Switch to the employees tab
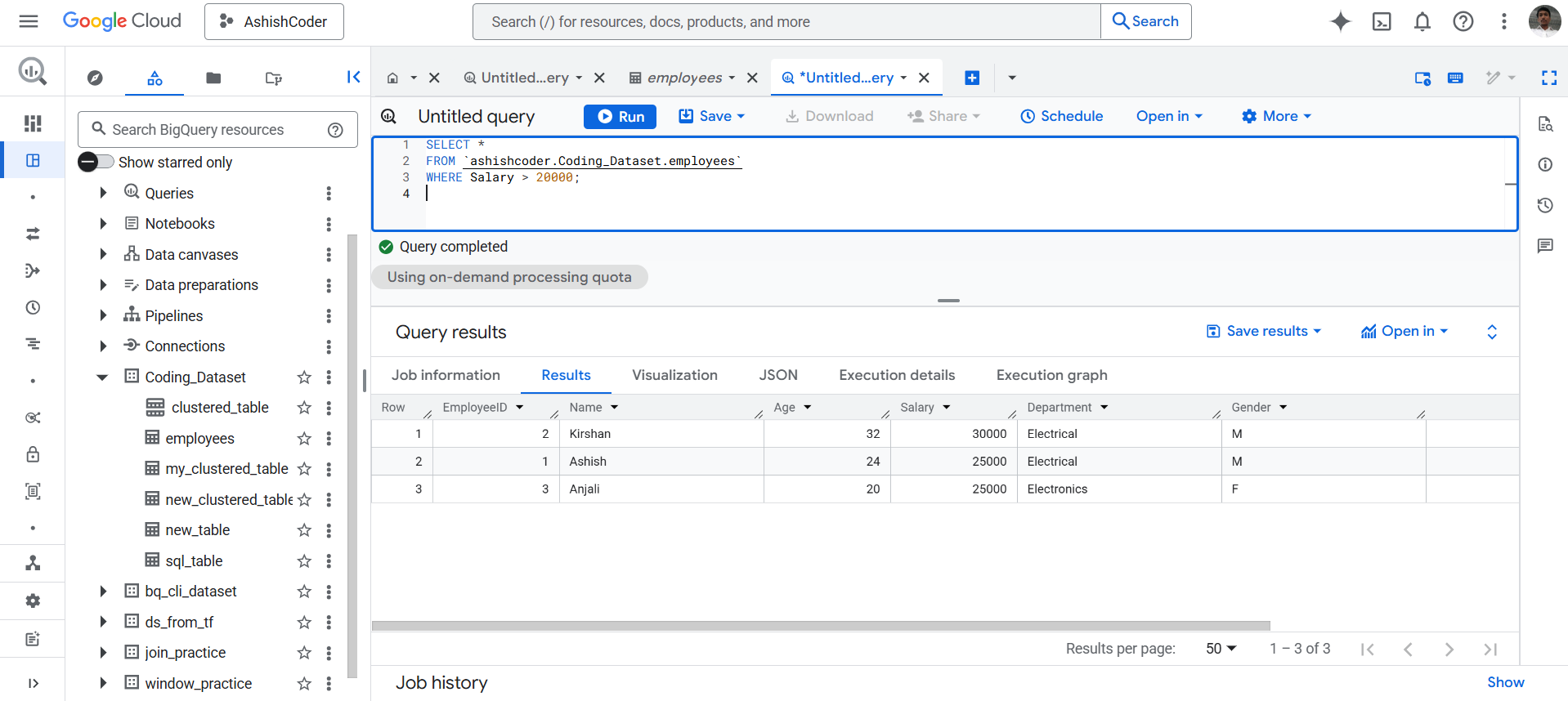The height and width of the screenshot is (701, 1568). pyautogui.click(x=683, y=78)
